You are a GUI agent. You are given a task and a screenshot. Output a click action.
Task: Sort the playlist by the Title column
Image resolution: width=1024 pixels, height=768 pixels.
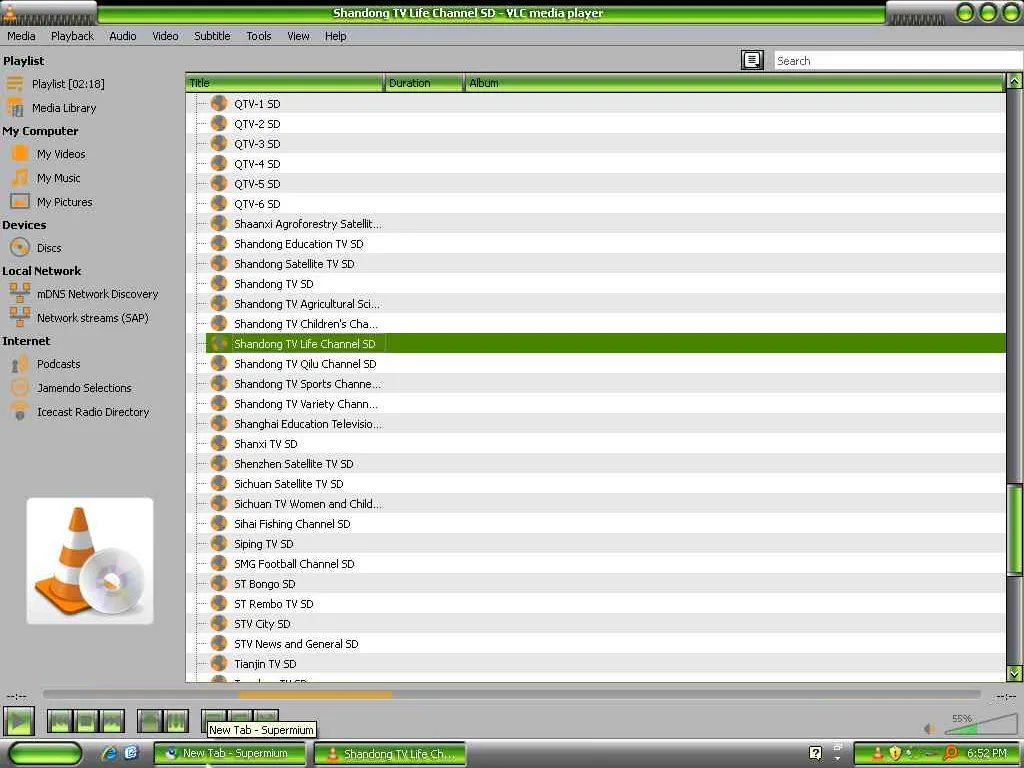point(285,83)
